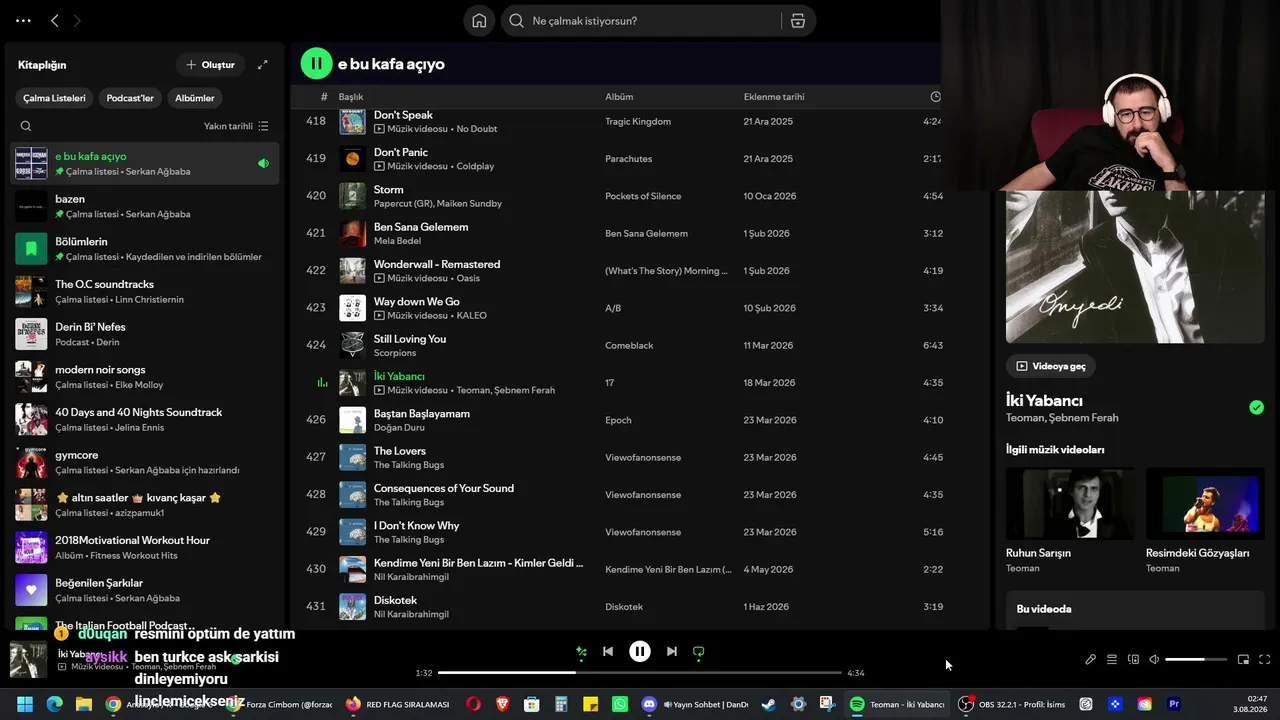Click the speaker icon on e bu kafa açıyo
1280x720 pixels.
263,163
